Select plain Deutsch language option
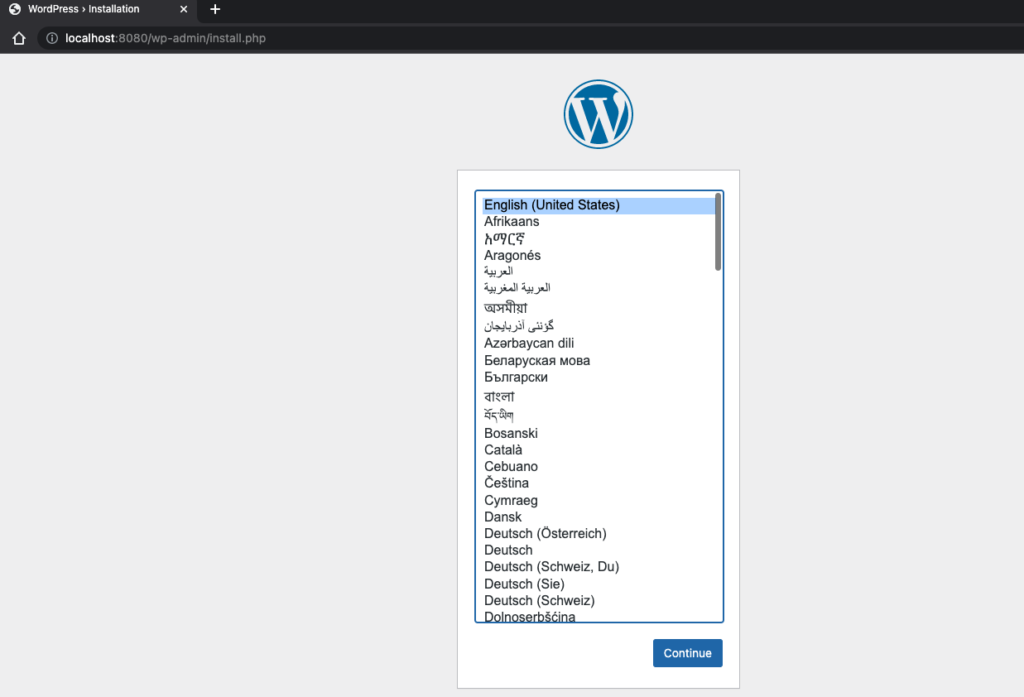The image size is (1024, 697). point(599,550)
